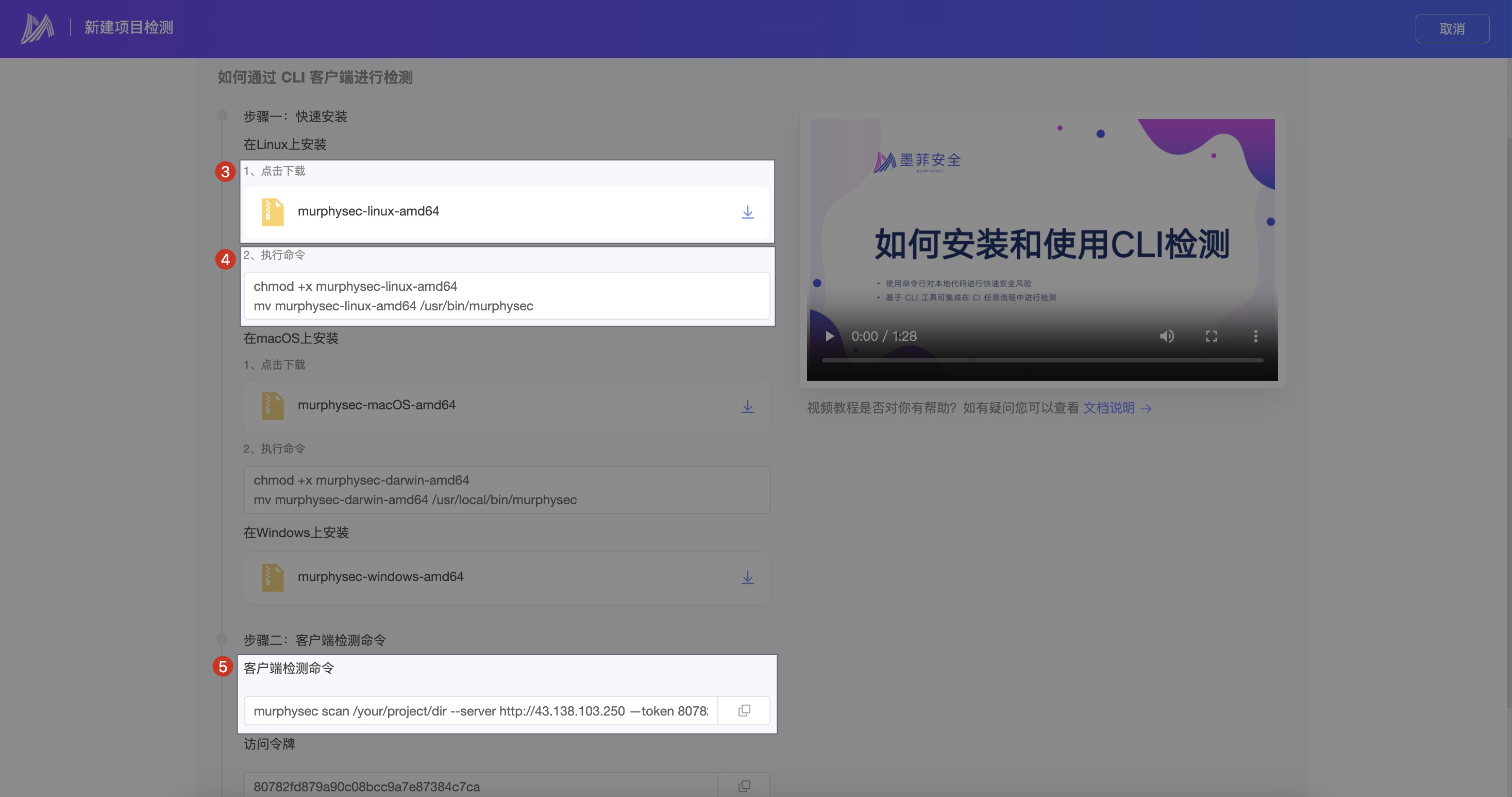
Task: Click the MurphySec logo in header
Action: coord(37,28)
